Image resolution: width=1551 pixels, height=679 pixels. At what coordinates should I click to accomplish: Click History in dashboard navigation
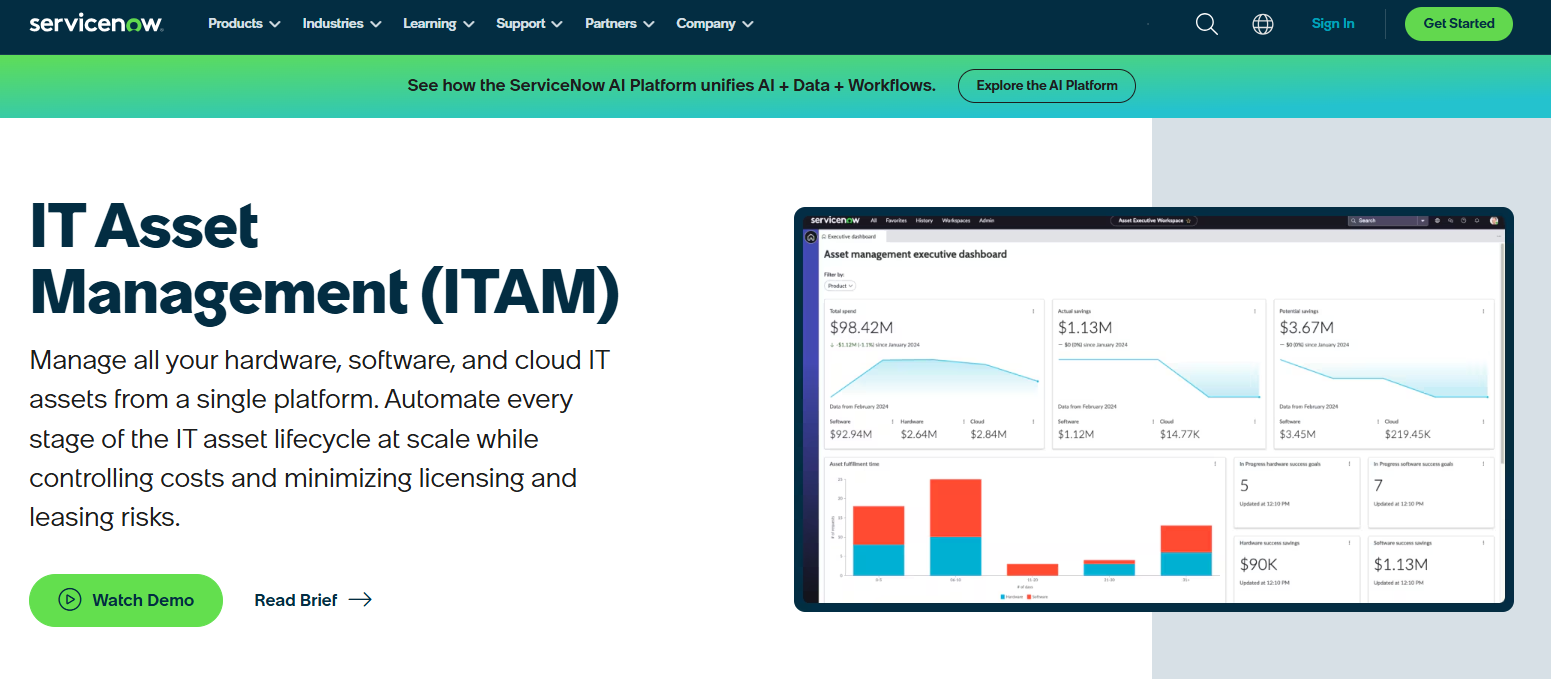[924, 220]
